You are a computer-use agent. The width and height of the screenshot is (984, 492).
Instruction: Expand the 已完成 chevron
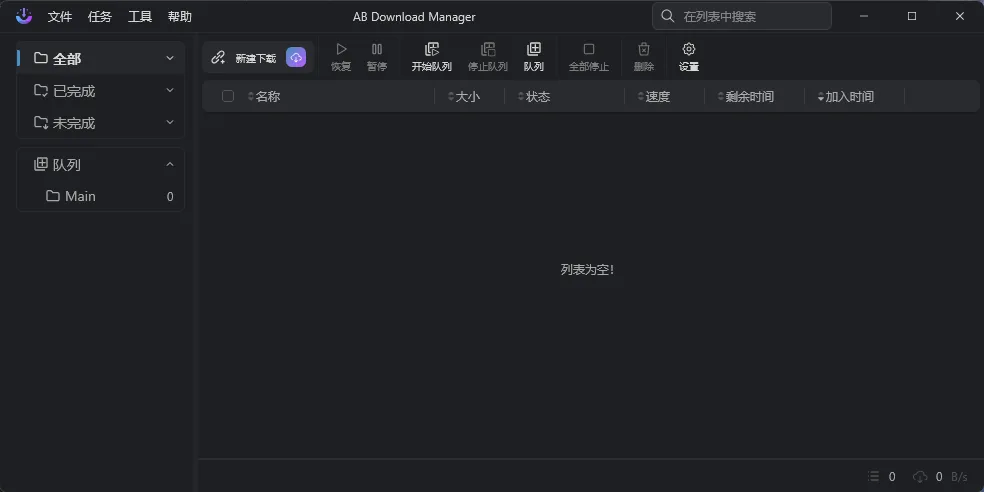pyautogui.click(x=170, y=90)
